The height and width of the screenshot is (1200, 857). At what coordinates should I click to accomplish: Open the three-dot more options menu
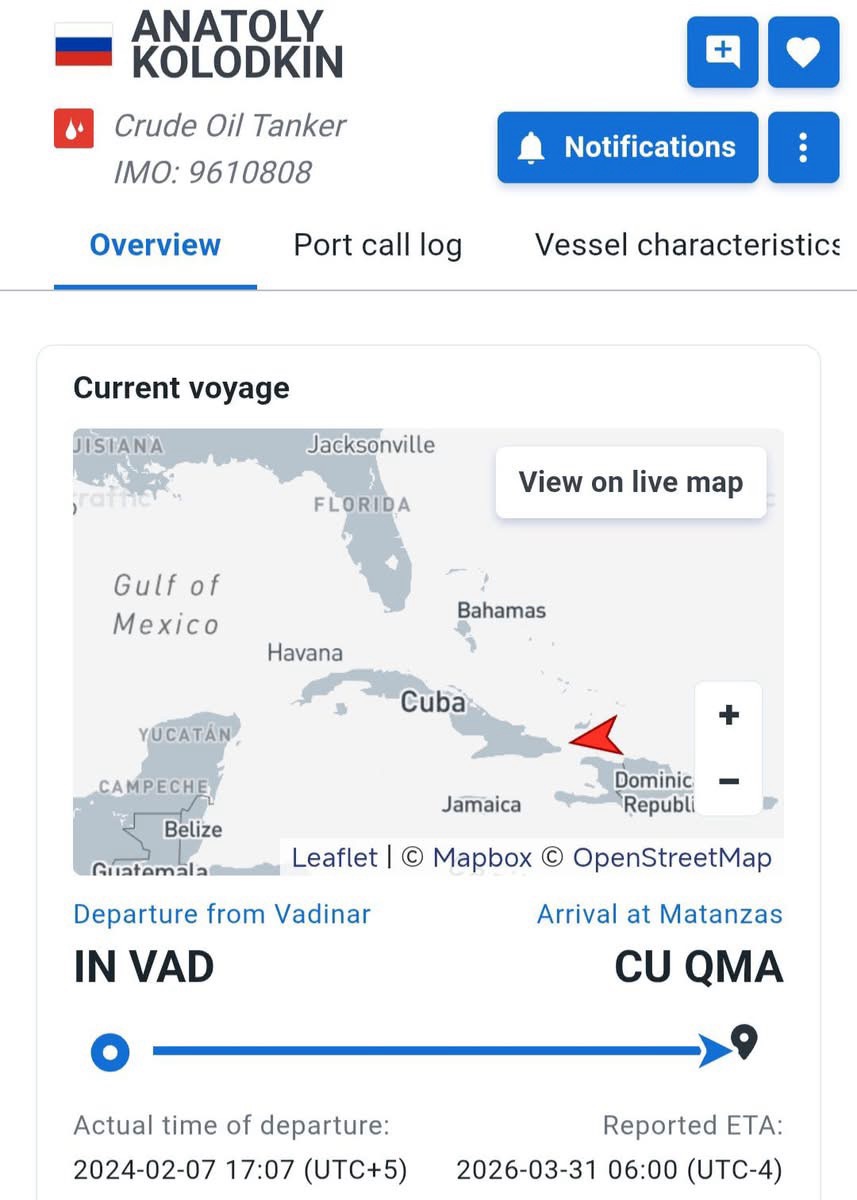pos(803,148)
